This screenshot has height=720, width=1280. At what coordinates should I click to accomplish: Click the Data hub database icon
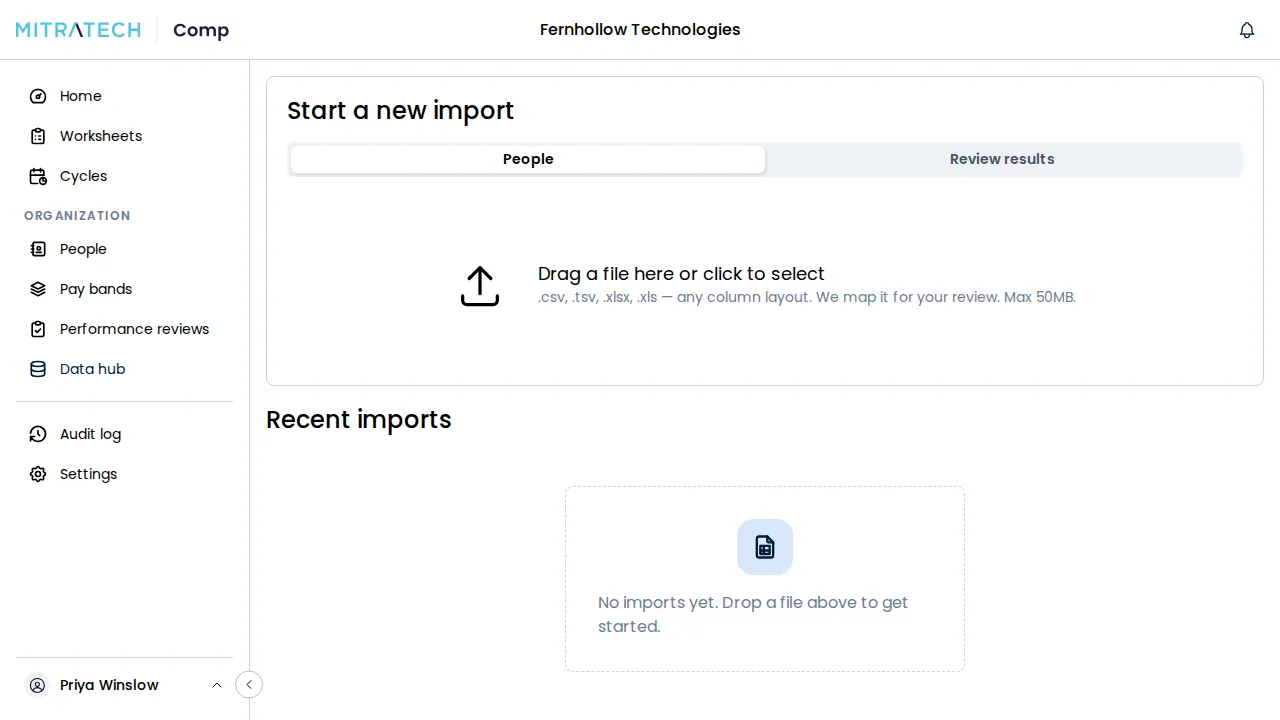[38, 369]
